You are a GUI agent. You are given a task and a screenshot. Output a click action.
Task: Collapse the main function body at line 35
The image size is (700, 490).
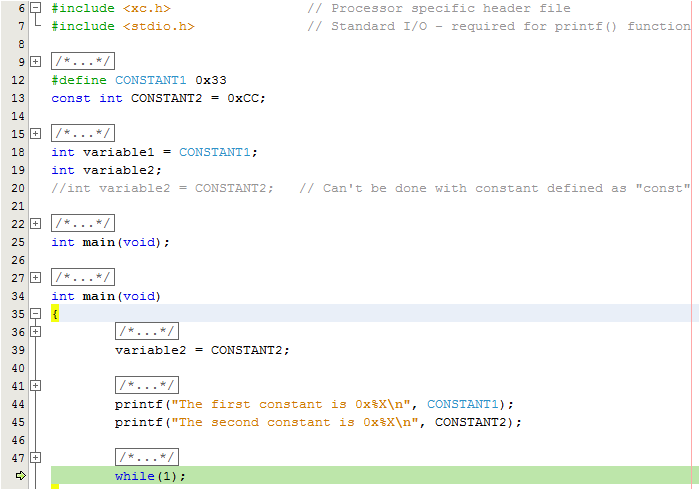point(36,313)
